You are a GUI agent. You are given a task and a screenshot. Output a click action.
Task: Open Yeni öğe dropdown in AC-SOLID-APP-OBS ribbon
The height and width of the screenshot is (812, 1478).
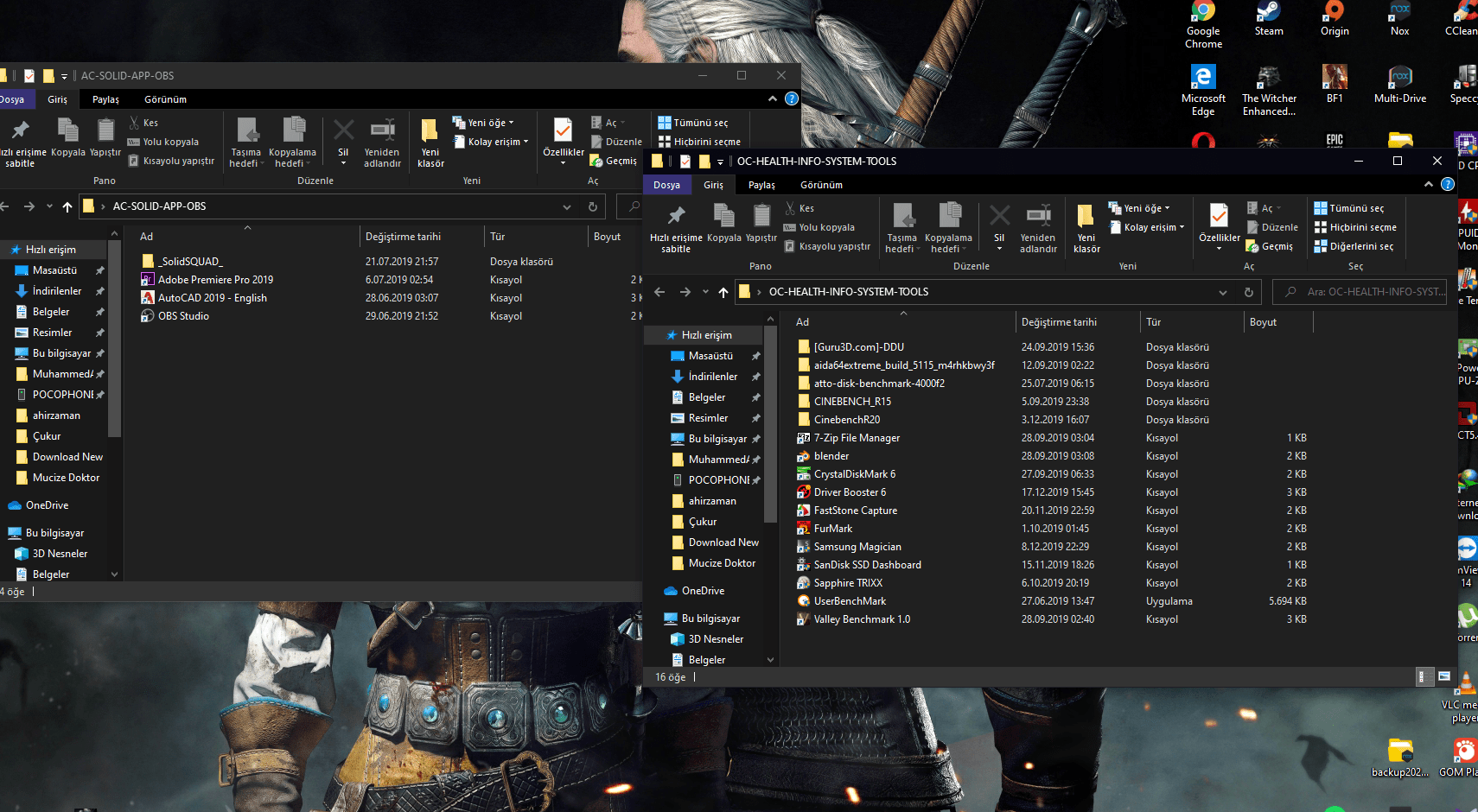tap(483, 123)
